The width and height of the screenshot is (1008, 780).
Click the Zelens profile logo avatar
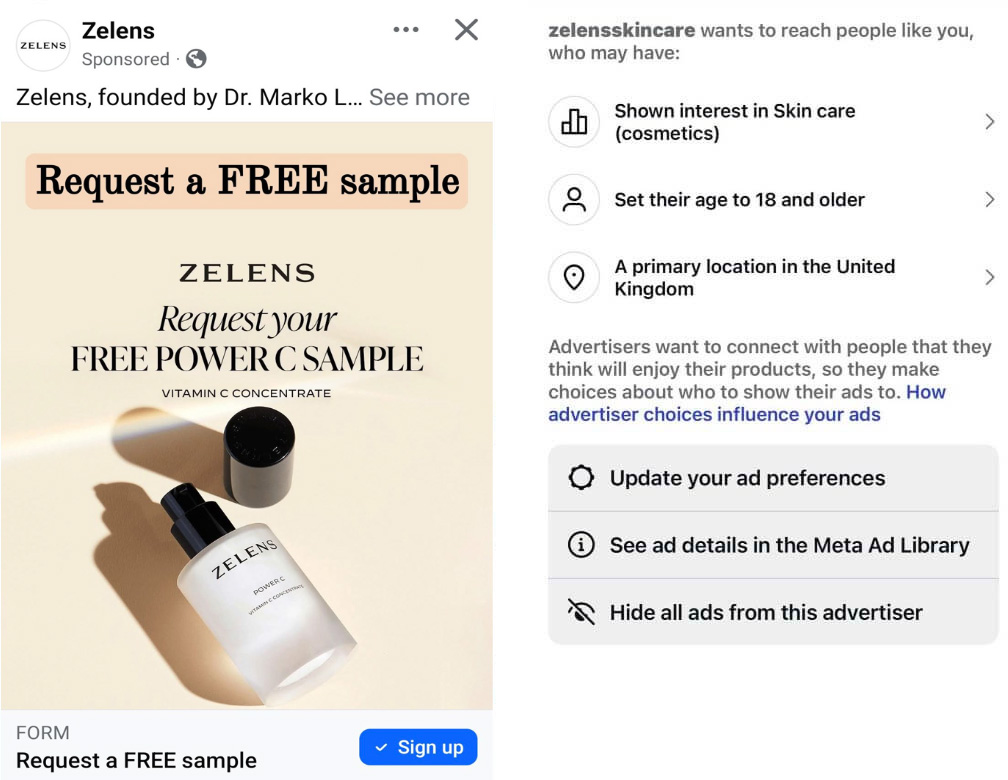click(43, 45)
